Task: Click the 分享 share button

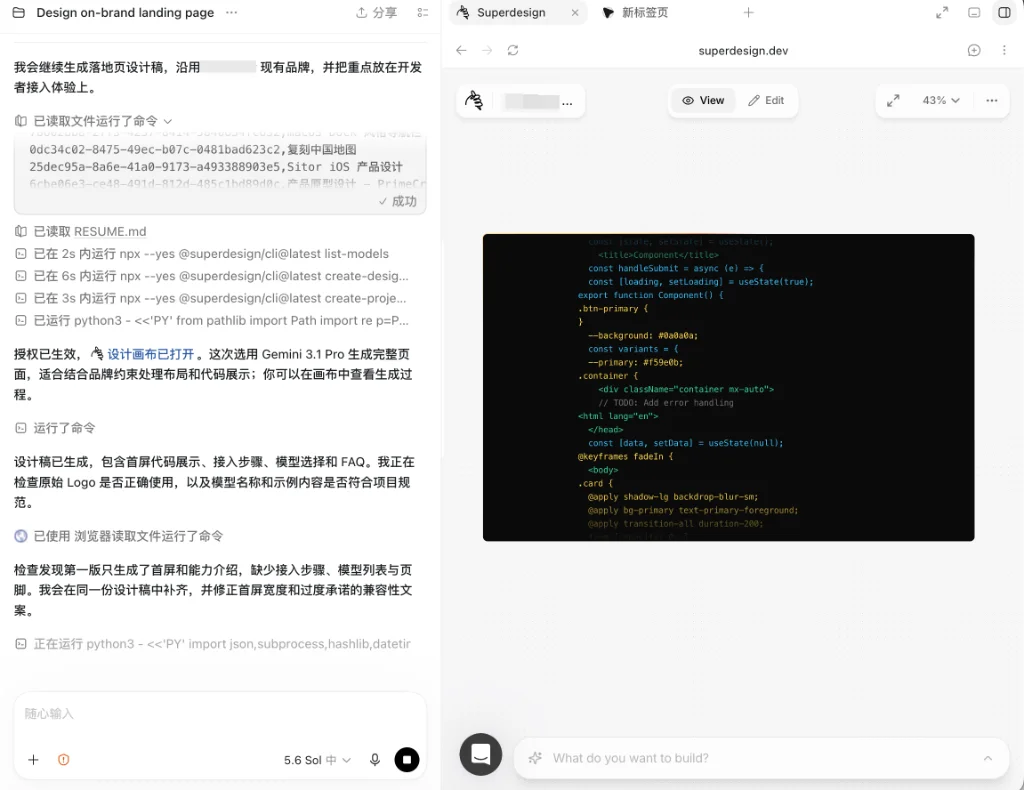Action: [377, 12]
